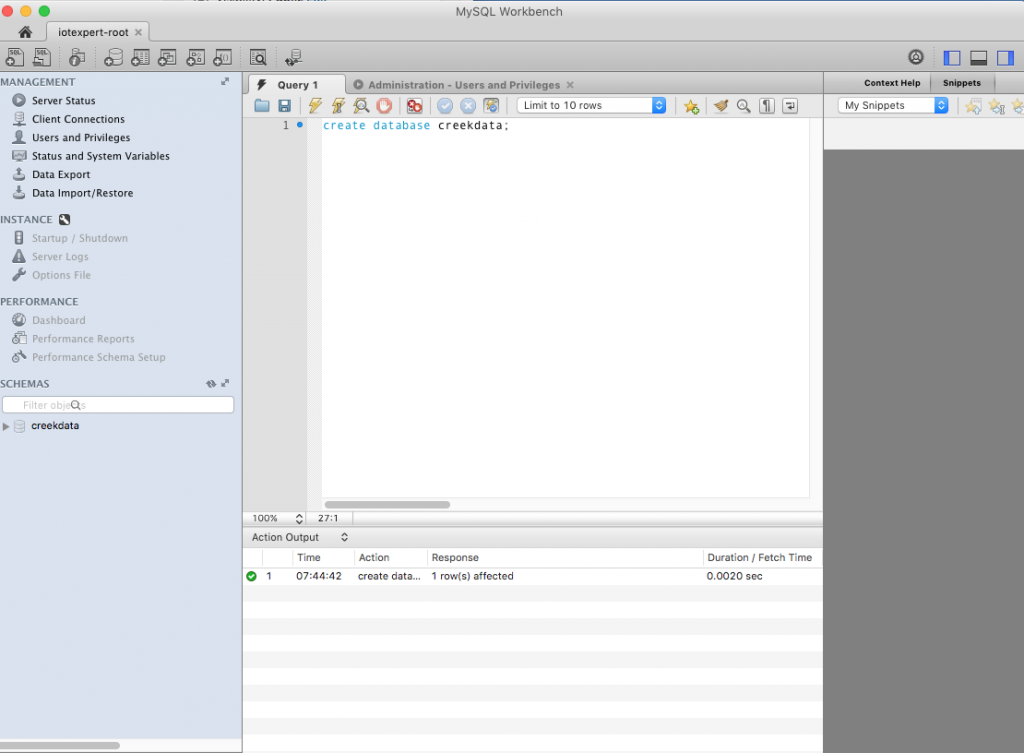Toggle word wrapping in editor
Image resolution: width=1024 pixels, height=753 pixels.
point(790,106)
